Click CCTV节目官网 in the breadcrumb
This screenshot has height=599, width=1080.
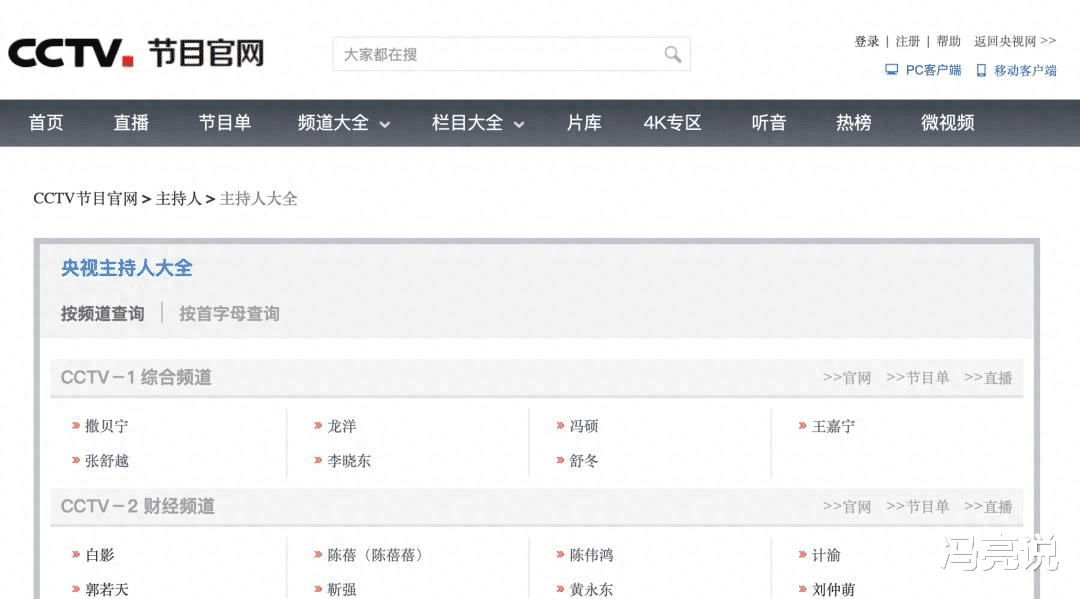coord(85,199)
